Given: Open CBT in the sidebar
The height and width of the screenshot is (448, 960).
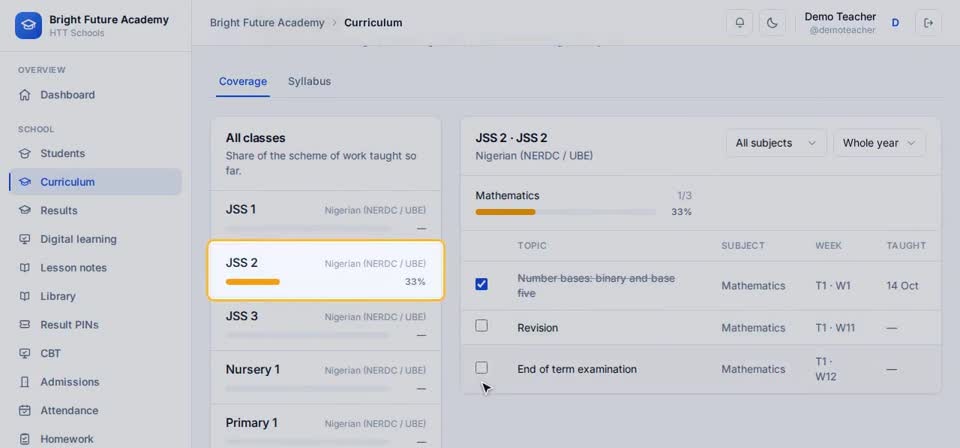Looking at the screenshot, I should 95,353.
